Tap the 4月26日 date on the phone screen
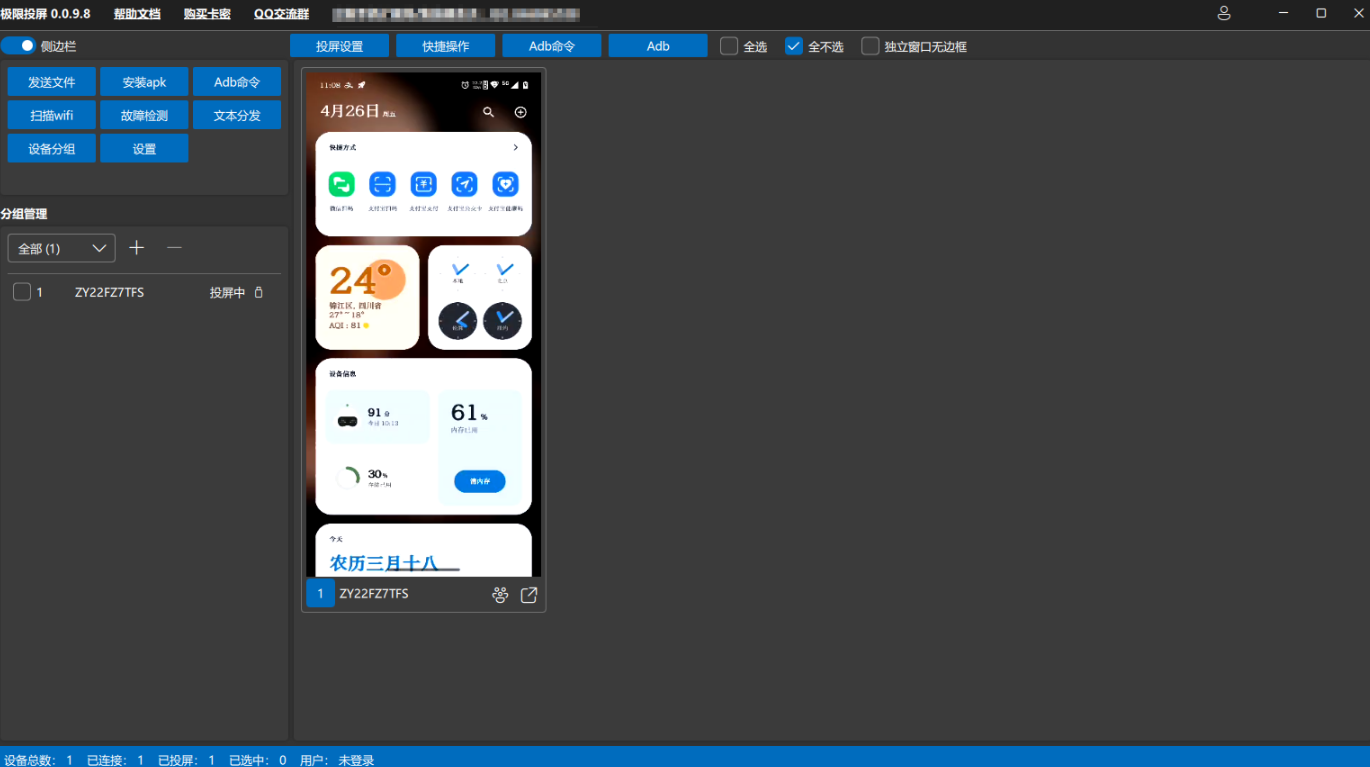Screen dimensions: 1370x767 tap(349, 111)
